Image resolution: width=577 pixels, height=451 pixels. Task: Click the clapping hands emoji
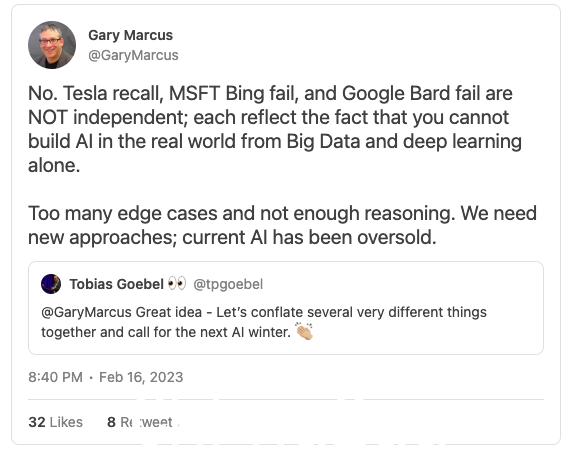pos(304,331)
